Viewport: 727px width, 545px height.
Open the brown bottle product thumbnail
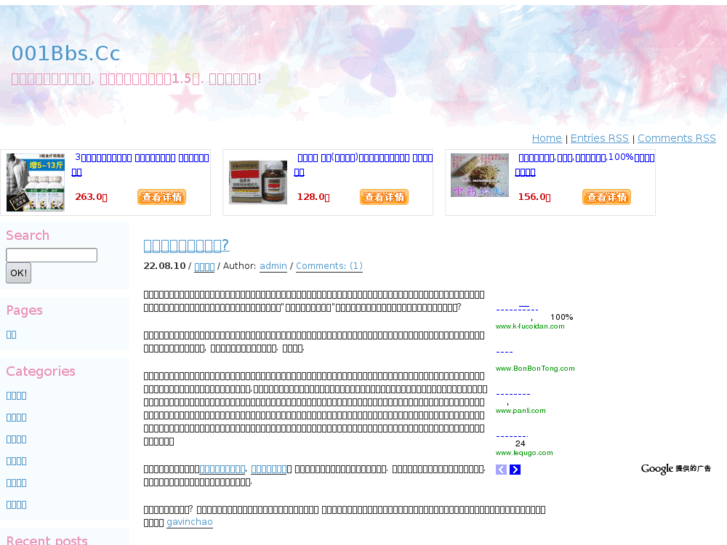click(x=258, y=182)
